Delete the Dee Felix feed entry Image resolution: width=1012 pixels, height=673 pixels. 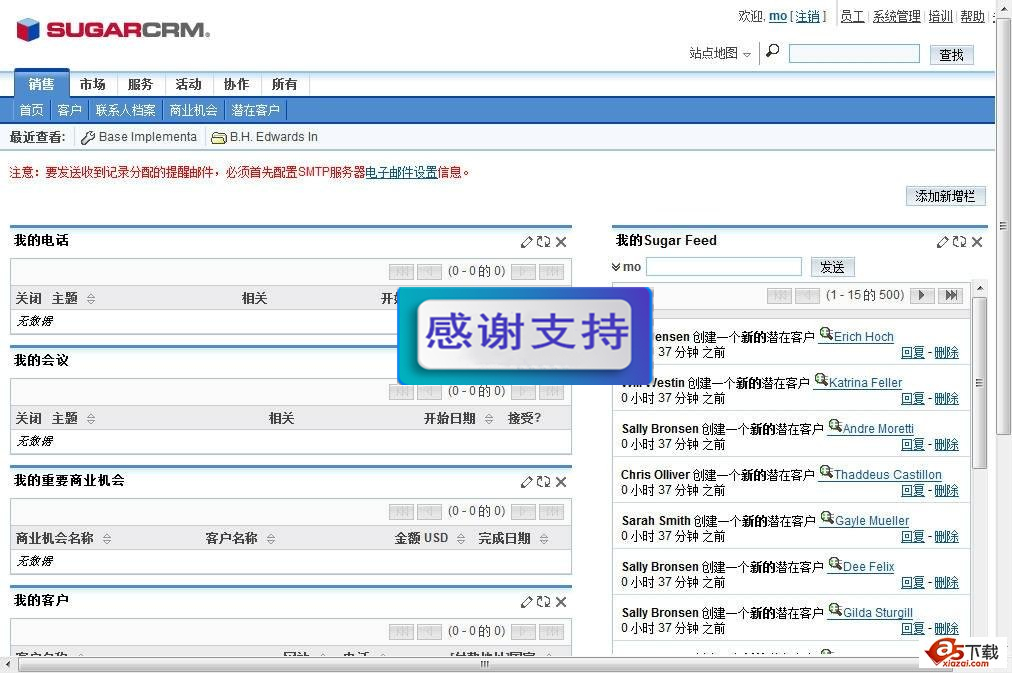pos(946,583)
